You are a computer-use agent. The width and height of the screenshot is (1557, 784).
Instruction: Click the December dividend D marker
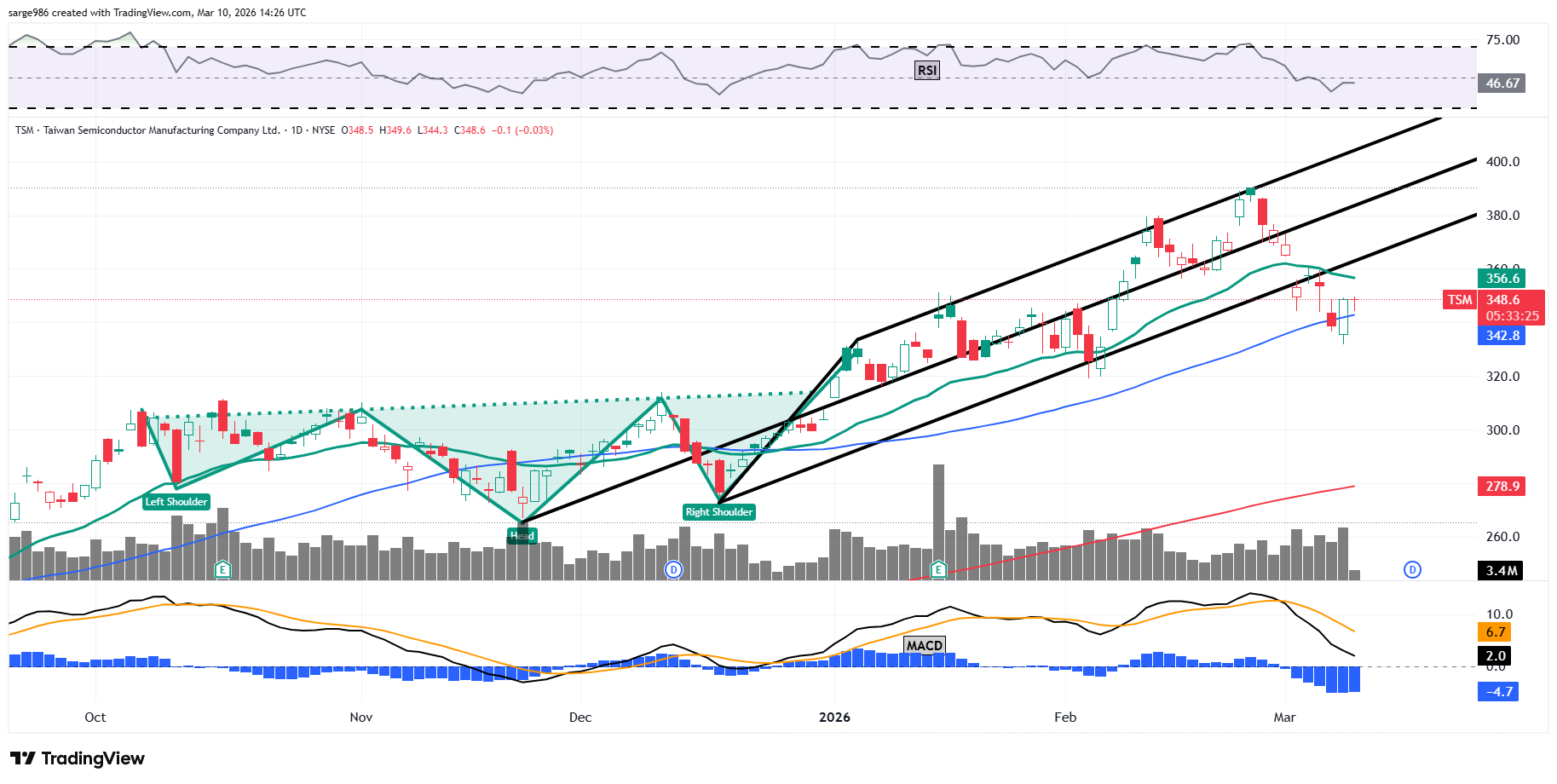673,569
